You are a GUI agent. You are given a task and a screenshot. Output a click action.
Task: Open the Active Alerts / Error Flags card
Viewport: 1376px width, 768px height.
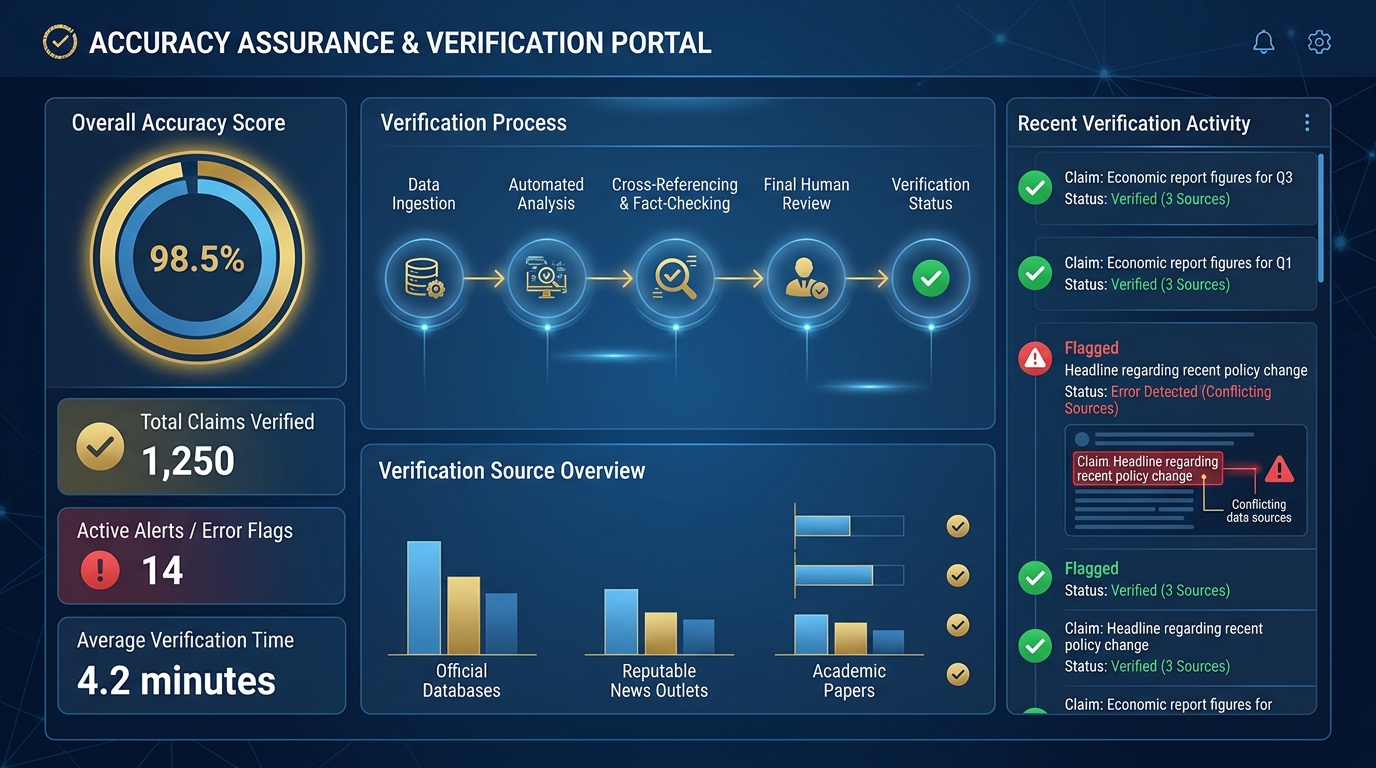201,556
